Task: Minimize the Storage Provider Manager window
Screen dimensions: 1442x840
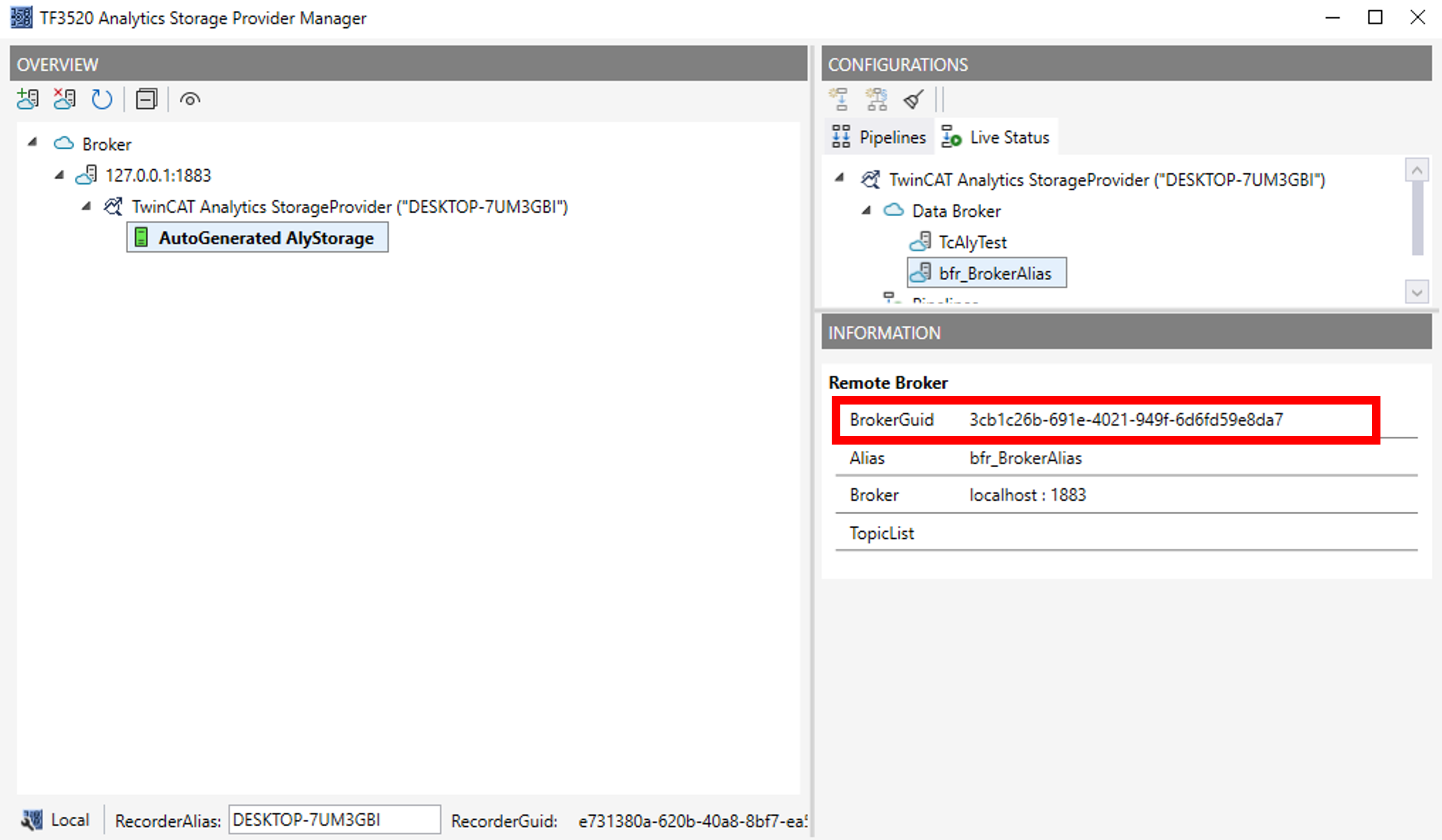Action: coord(1333,17)
